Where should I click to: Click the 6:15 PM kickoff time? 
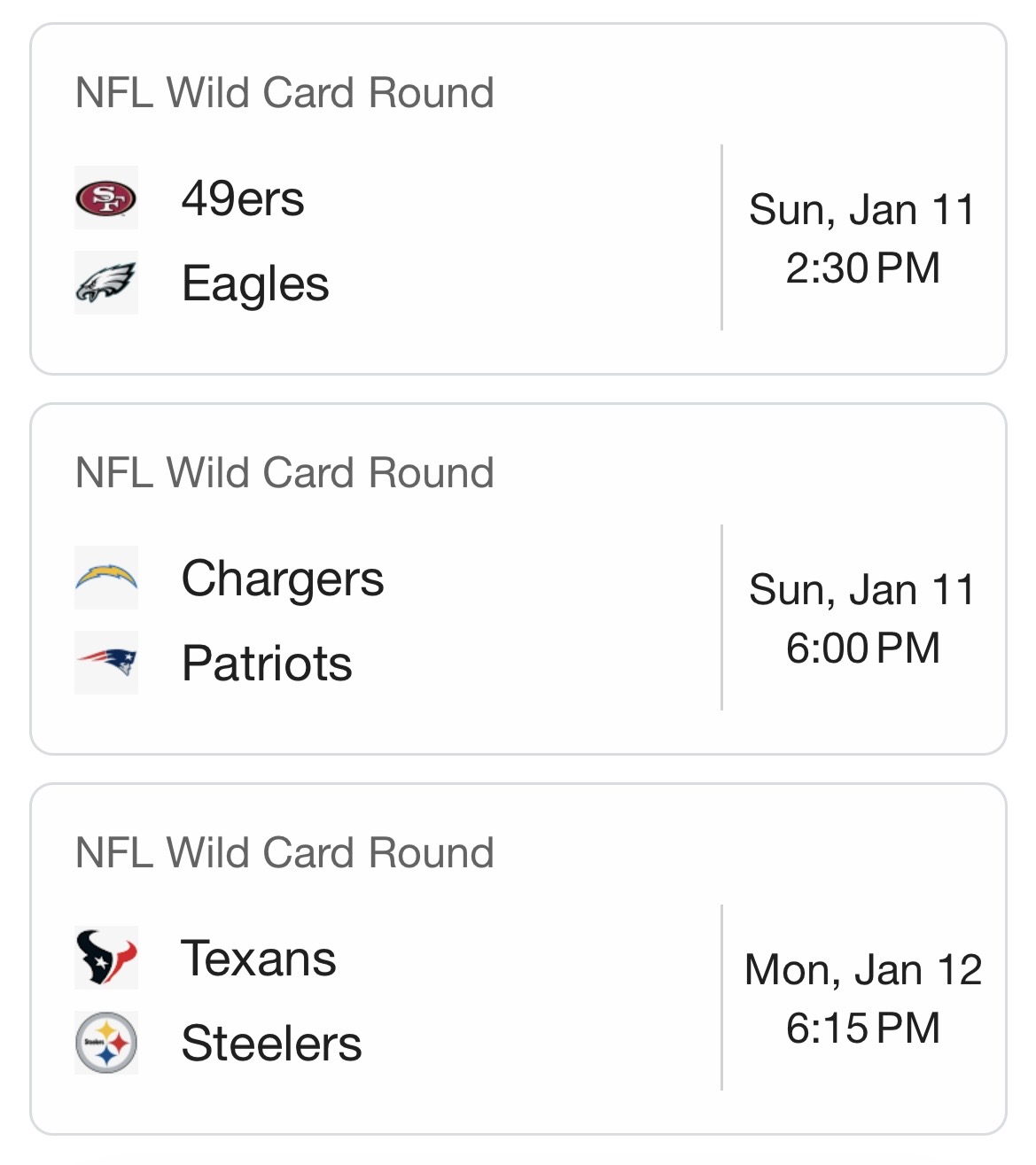pyautogui.click(x=862, y=1028)
